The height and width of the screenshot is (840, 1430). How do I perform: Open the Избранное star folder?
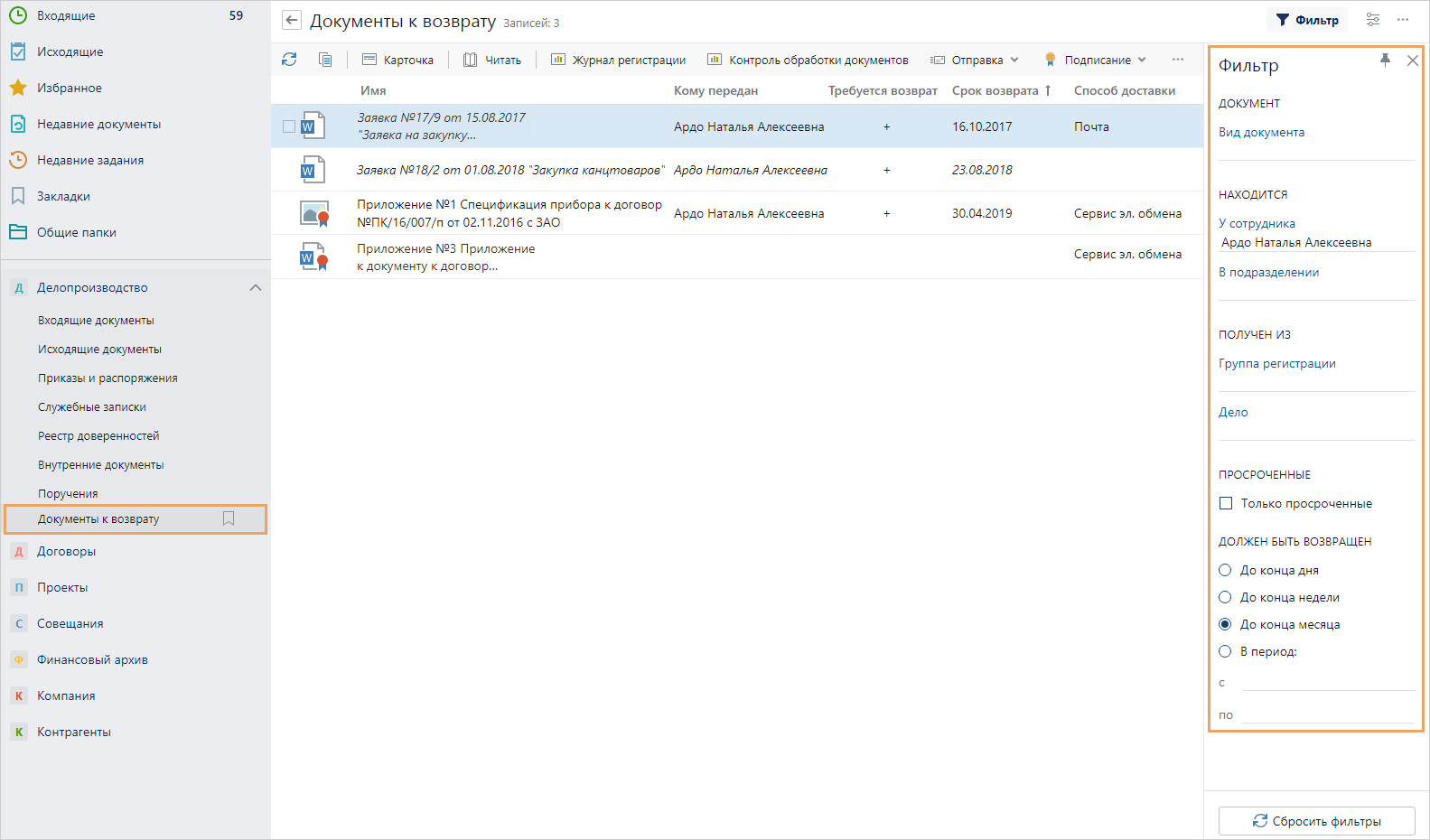[69, 88]
